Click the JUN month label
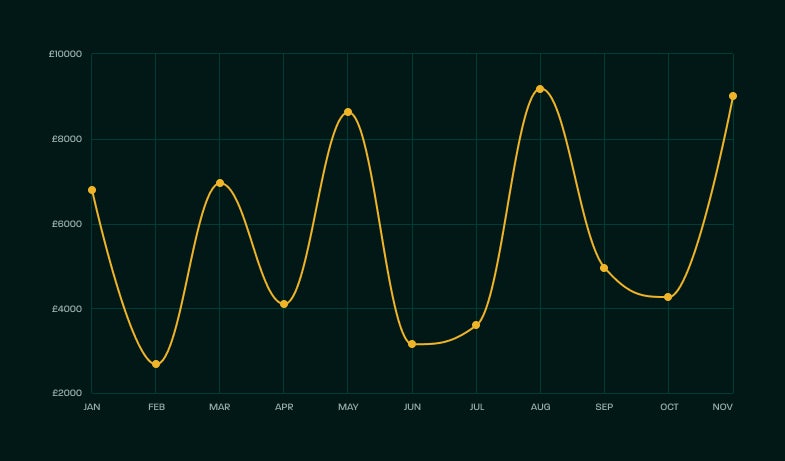 click(412, 407)
